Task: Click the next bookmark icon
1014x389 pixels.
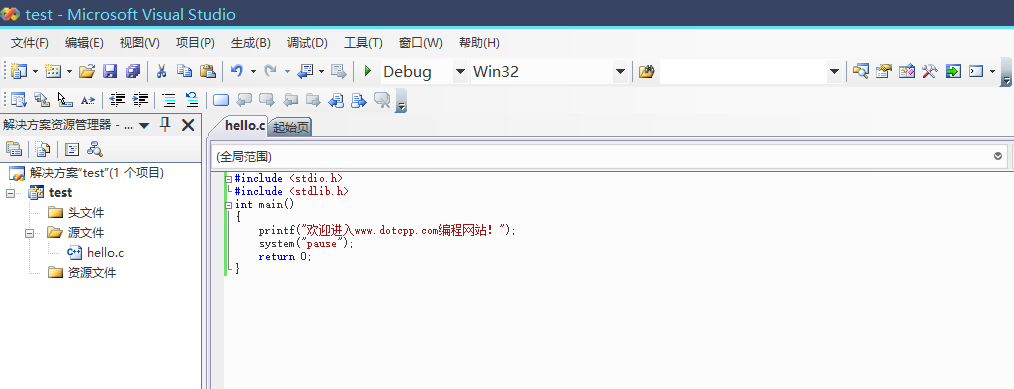Action: (x=266, y=100)
